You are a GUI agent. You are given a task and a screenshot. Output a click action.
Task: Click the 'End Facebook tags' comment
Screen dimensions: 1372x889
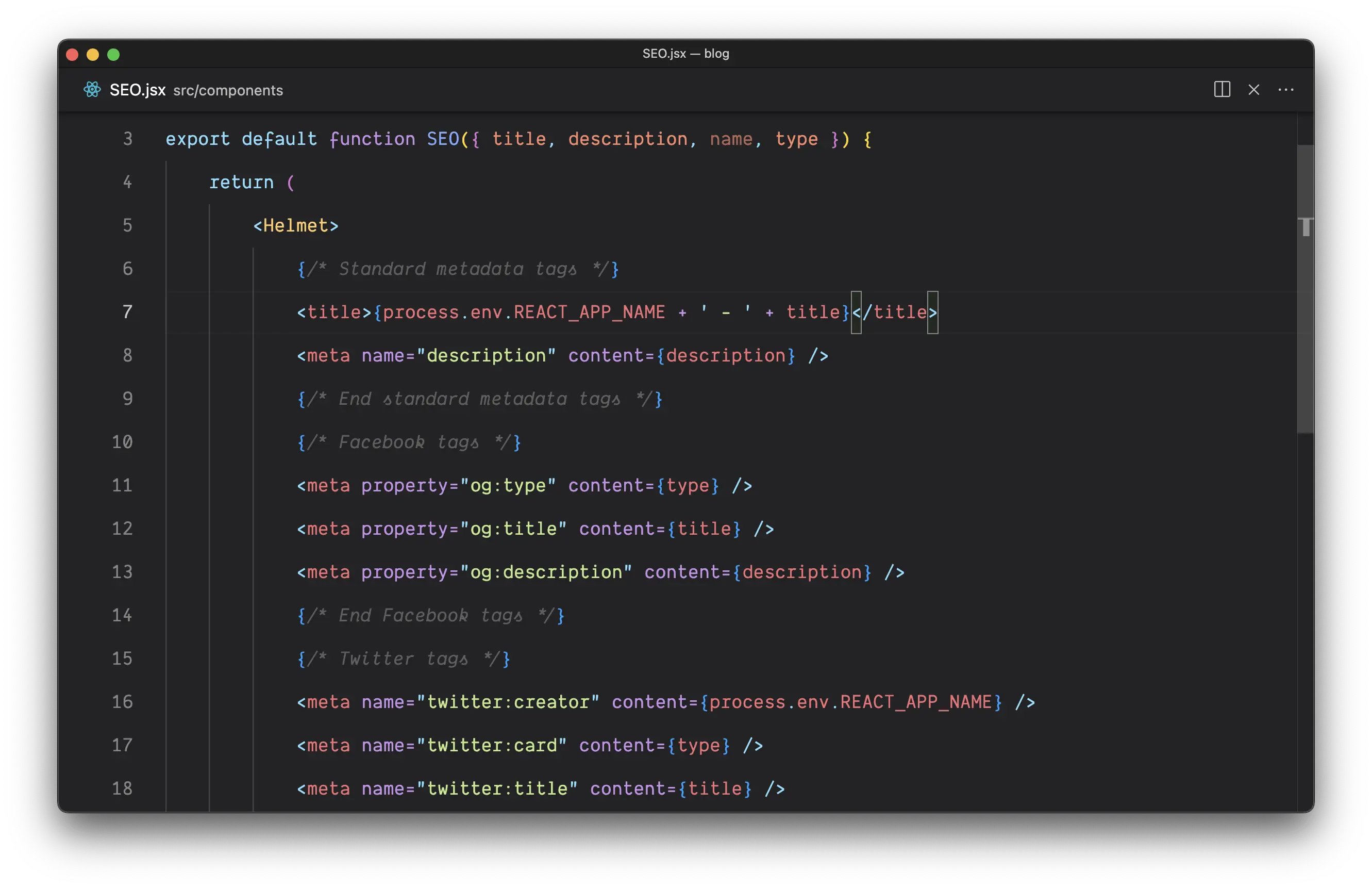(431, 615)
